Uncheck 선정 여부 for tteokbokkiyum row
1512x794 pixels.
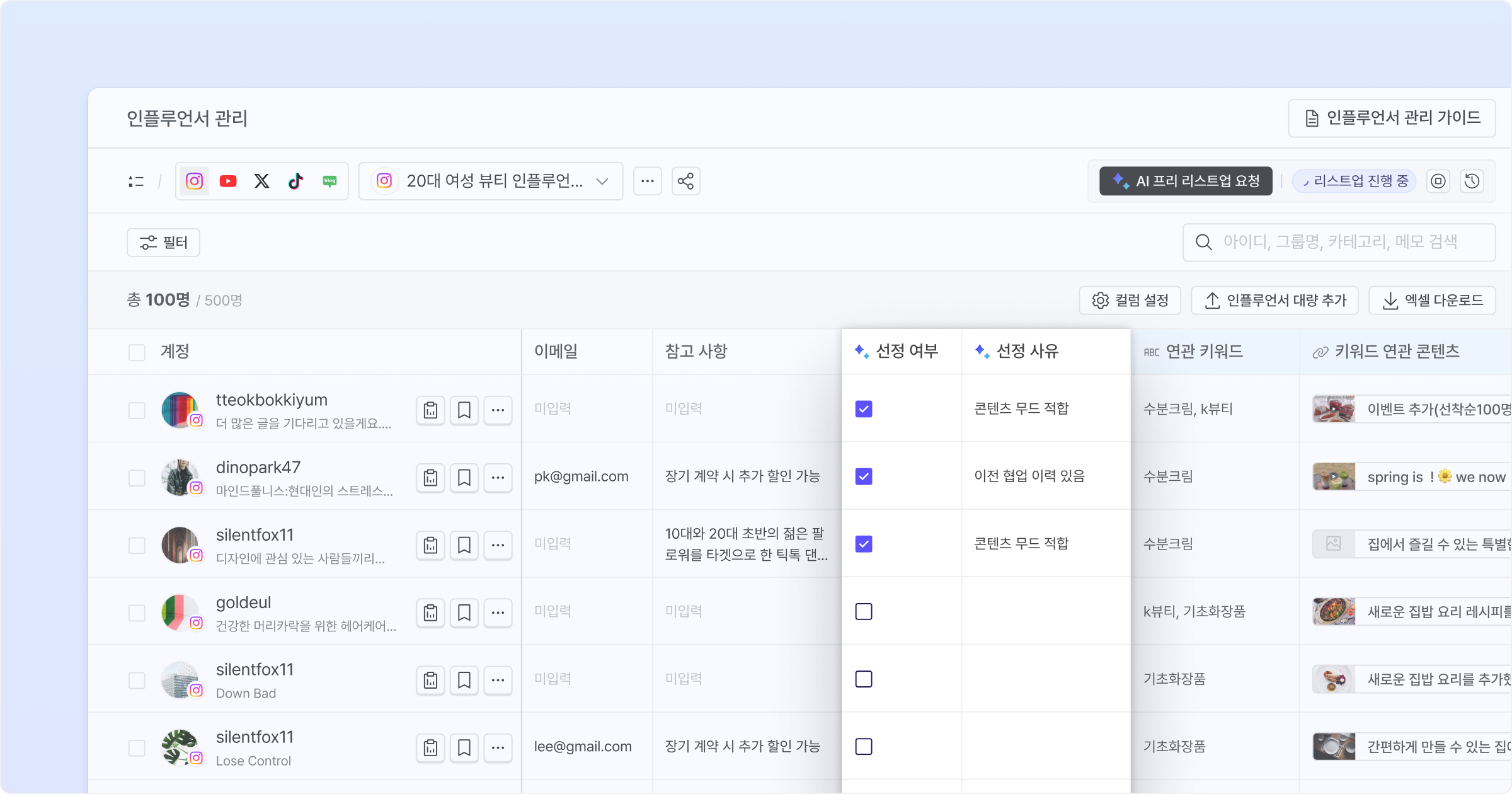click(x=864, y=409)
